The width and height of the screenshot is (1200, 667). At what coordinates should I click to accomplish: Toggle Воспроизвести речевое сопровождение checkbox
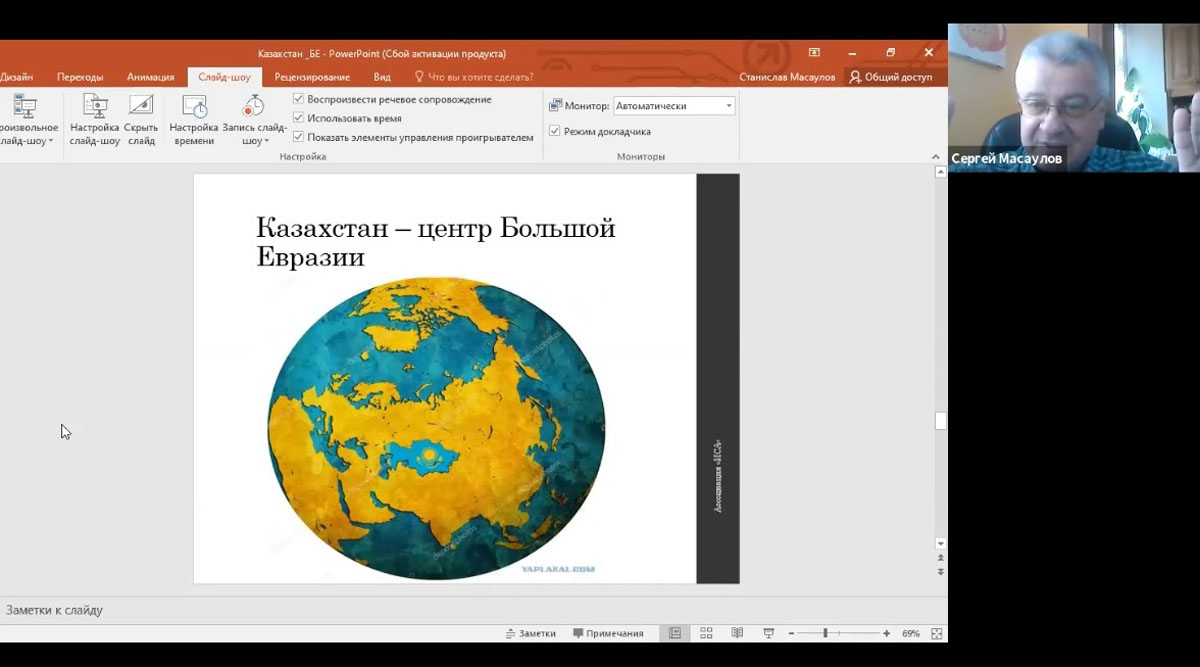coord(299,99)
